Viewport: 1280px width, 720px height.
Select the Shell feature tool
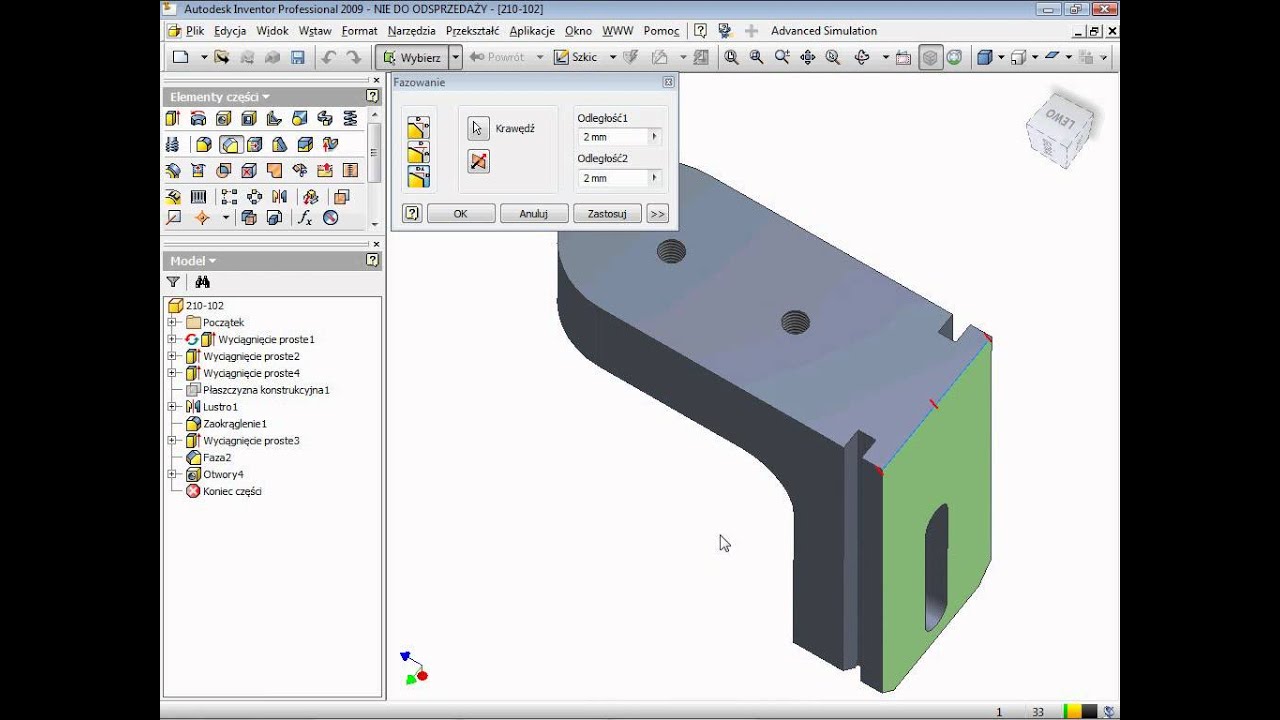[x=249, y=119]
